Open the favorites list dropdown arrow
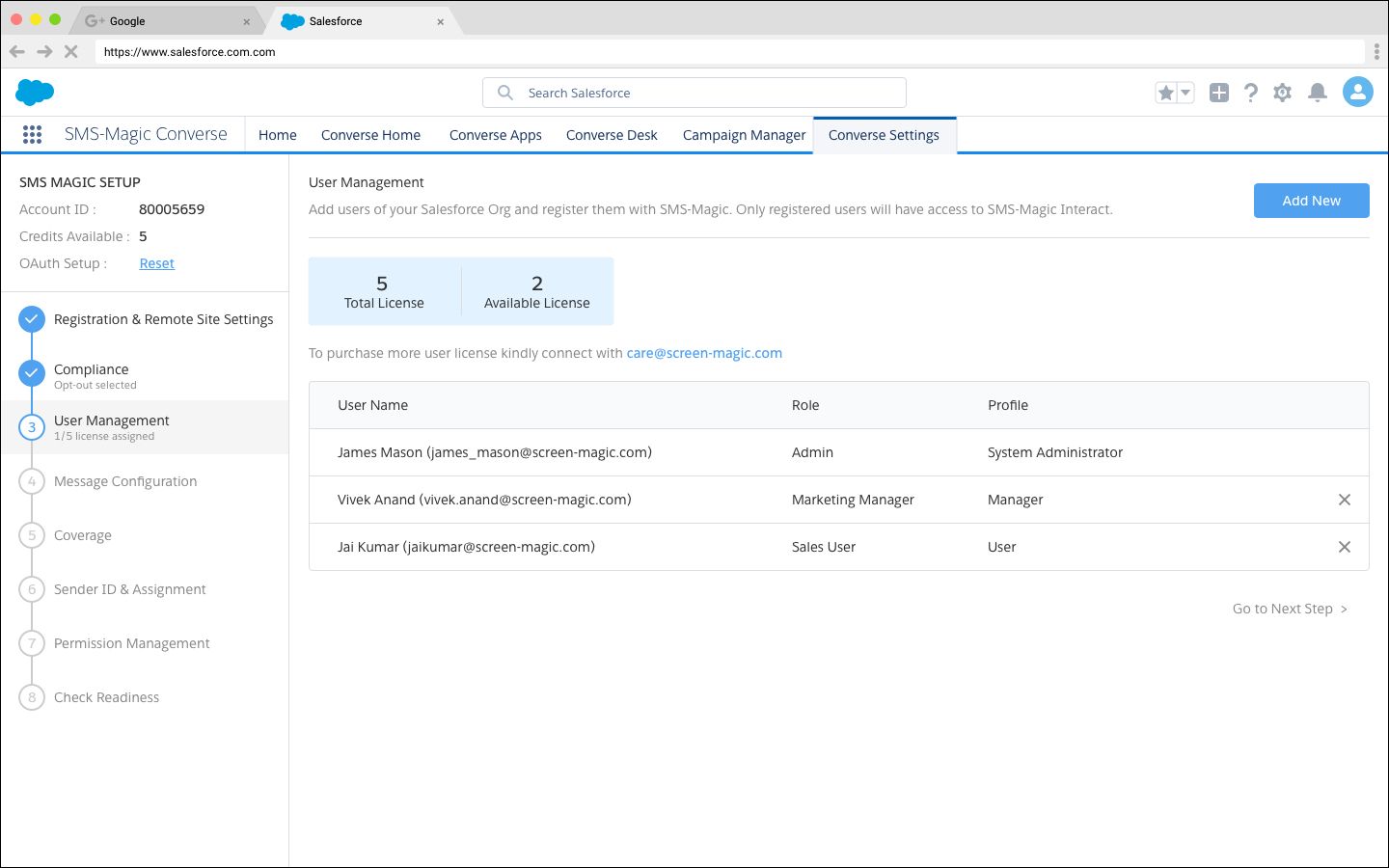Viewport: 1389px width, 868px height. [x=1185, y=93]
